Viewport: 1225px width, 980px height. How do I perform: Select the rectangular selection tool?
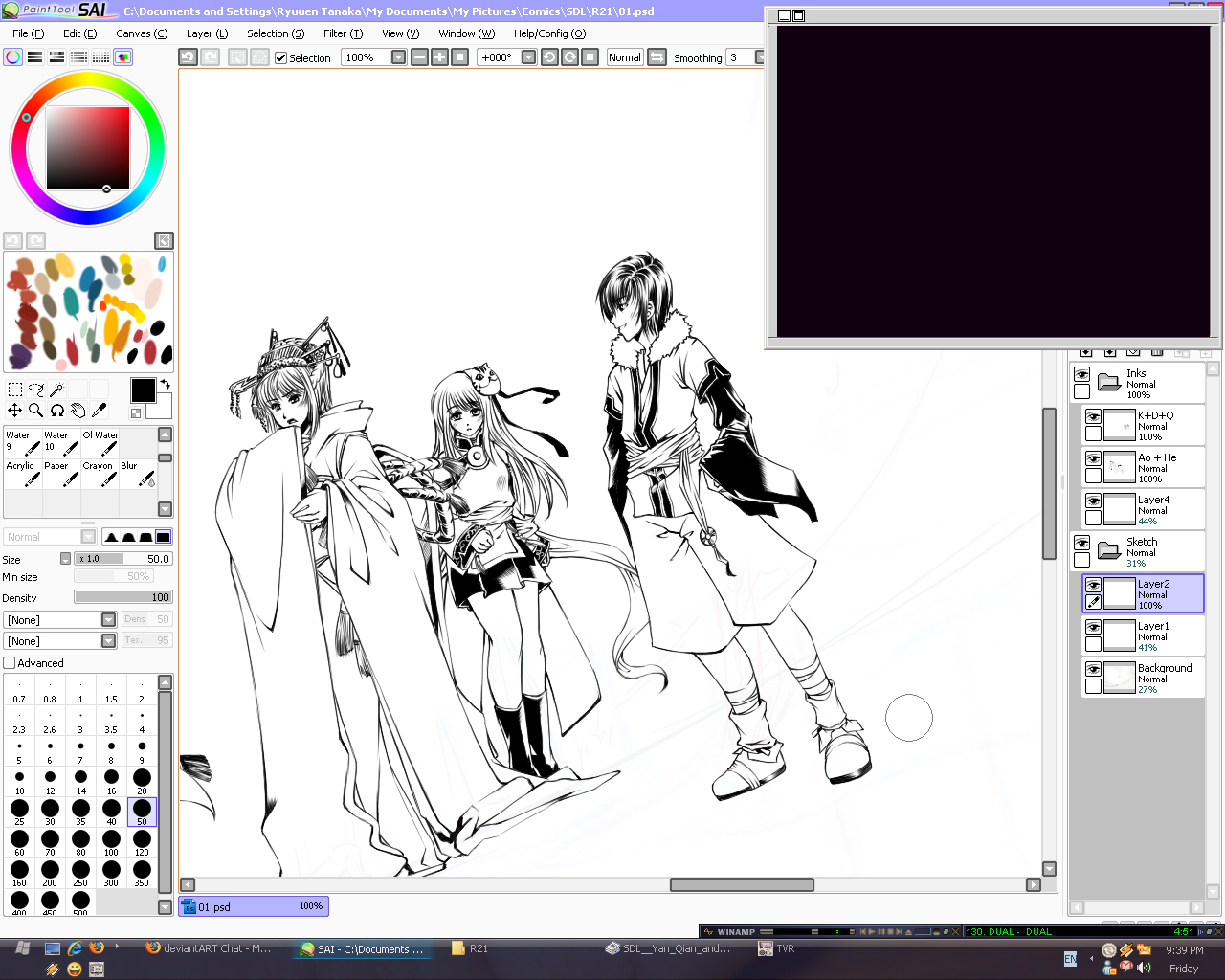pos(15,390)
